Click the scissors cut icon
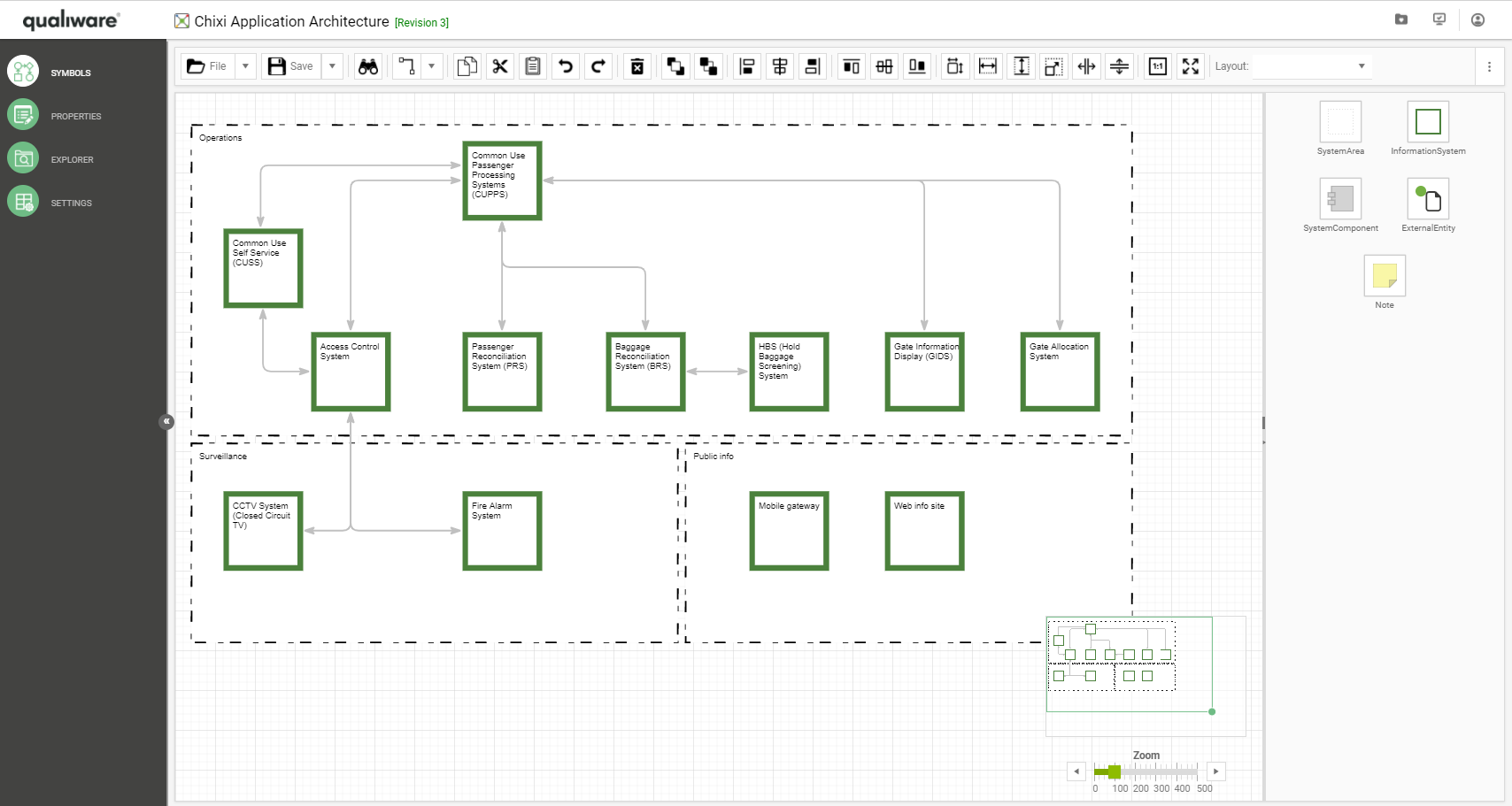This screenshot has height=806, width=1512. [x=500, y=66]
